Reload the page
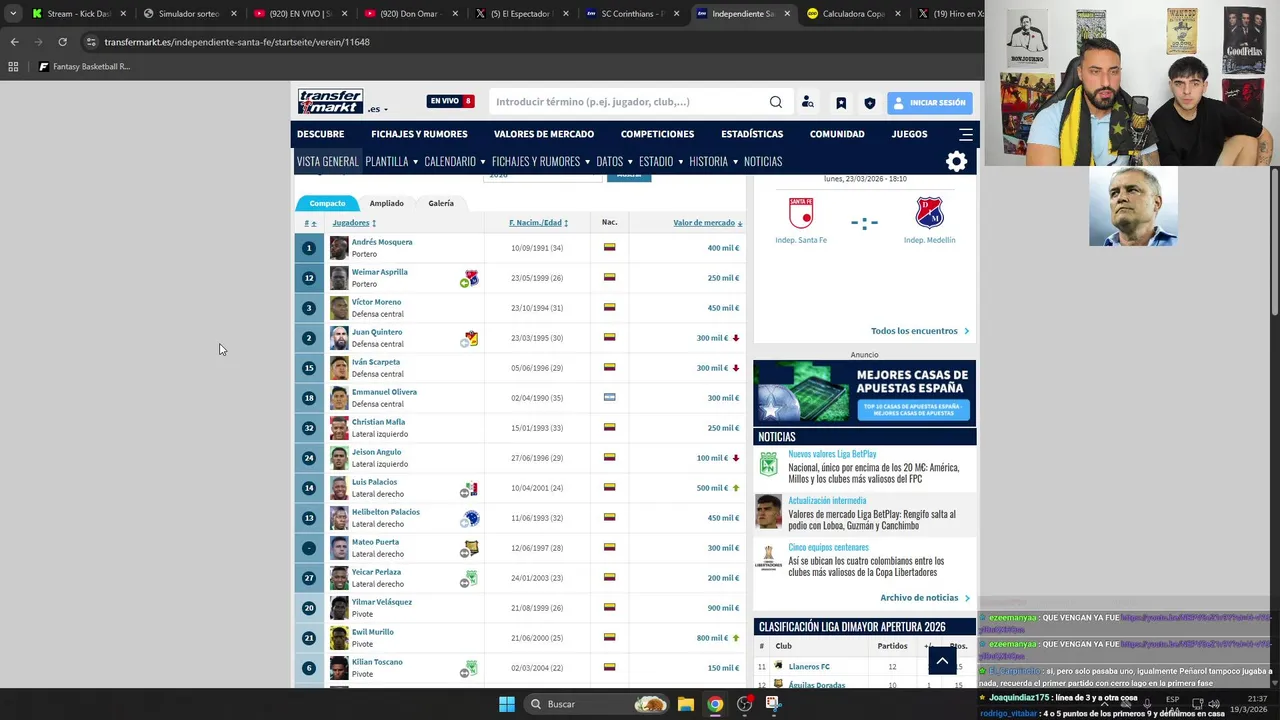Viewport: 1280px width, 720px height. click(62, 42)
